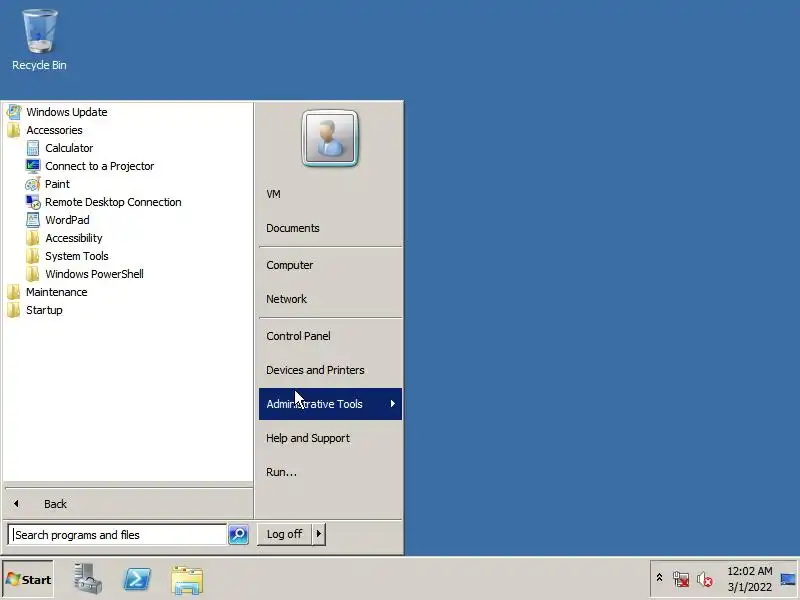
Task: Show hidden tray icons chevron
Action: tap(659, 578)
